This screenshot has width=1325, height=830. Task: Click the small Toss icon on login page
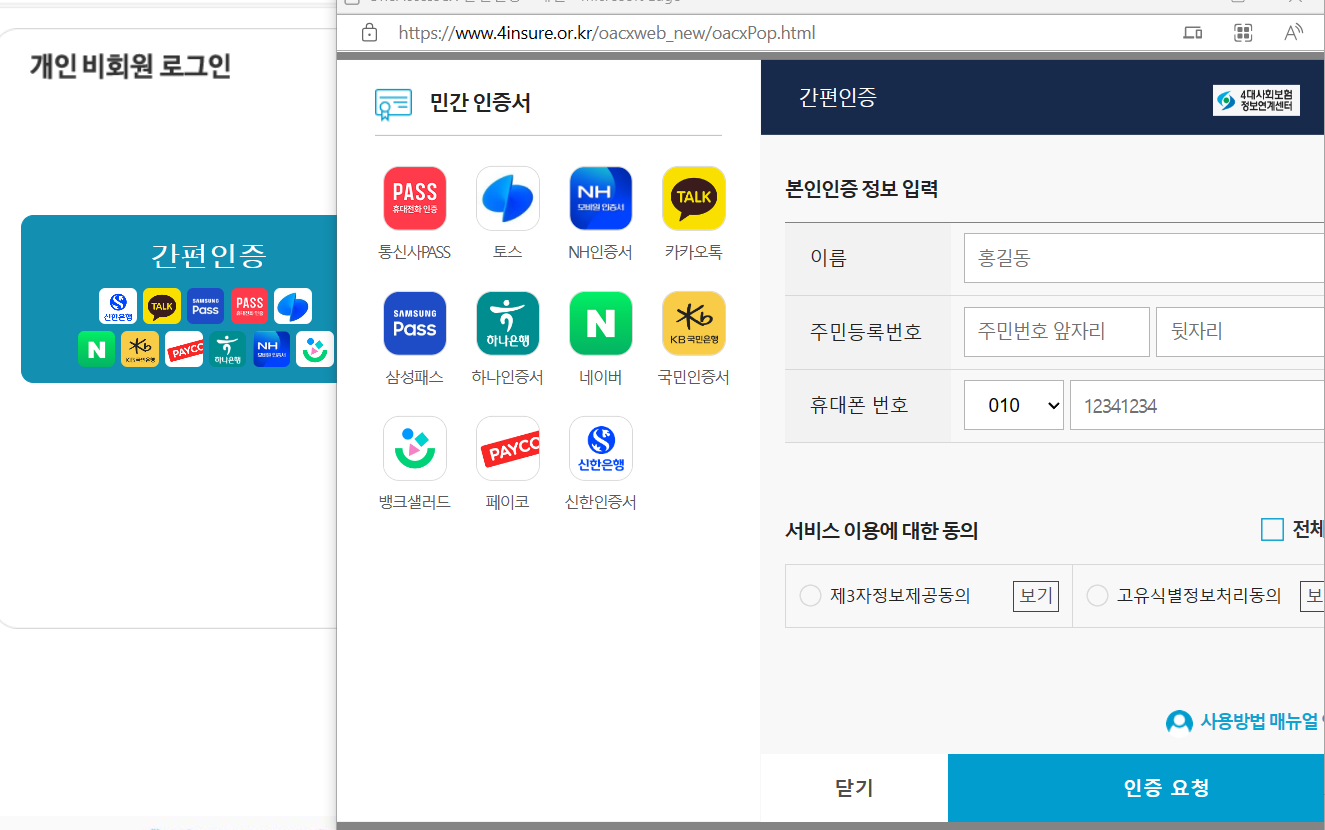coord(293,306)
